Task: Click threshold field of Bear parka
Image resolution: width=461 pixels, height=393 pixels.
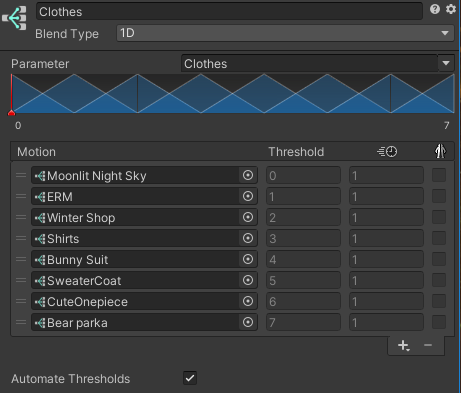Action: pyautogui.click(x=303, y=322)
